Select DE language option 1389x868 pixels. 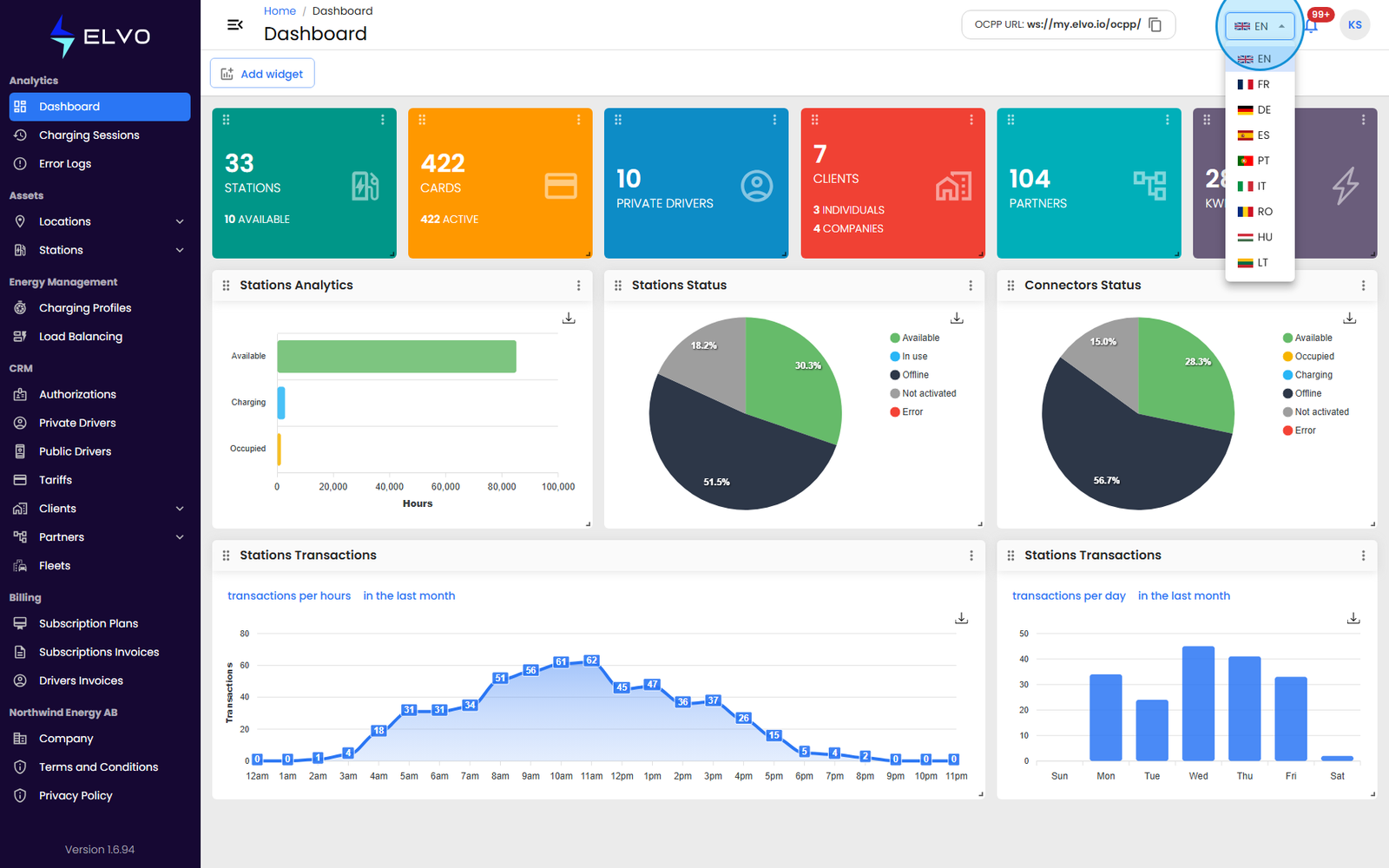pos(1260,109)
